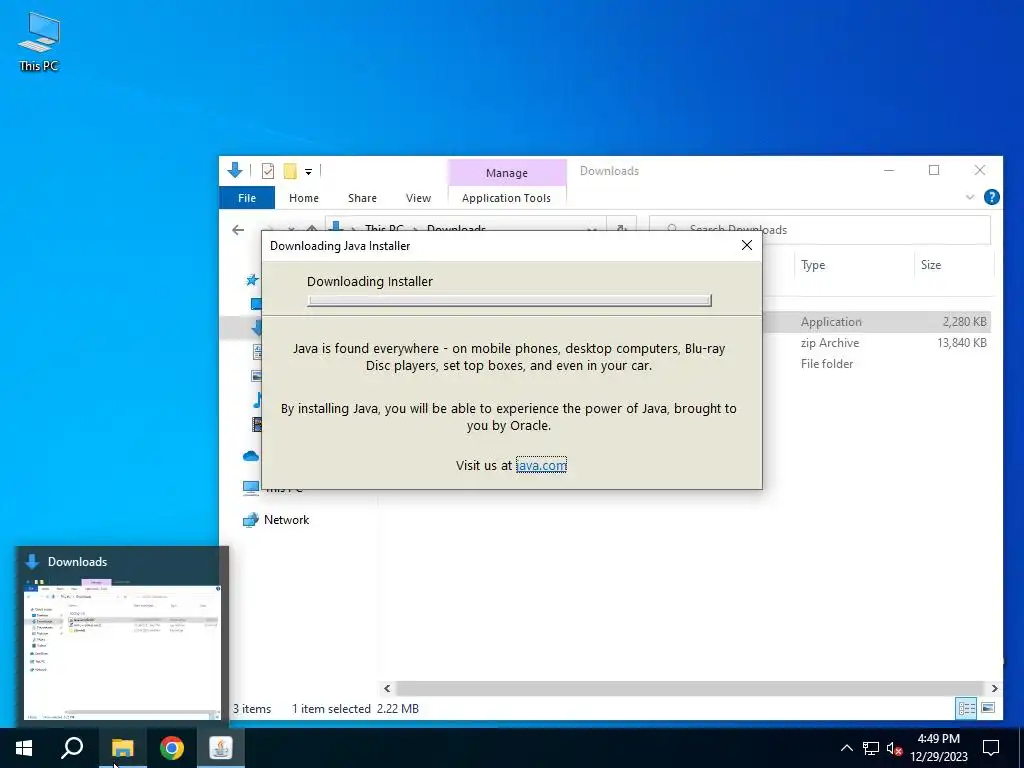
Task: Open the Application Tools tab
Action: tap(506, 198)
